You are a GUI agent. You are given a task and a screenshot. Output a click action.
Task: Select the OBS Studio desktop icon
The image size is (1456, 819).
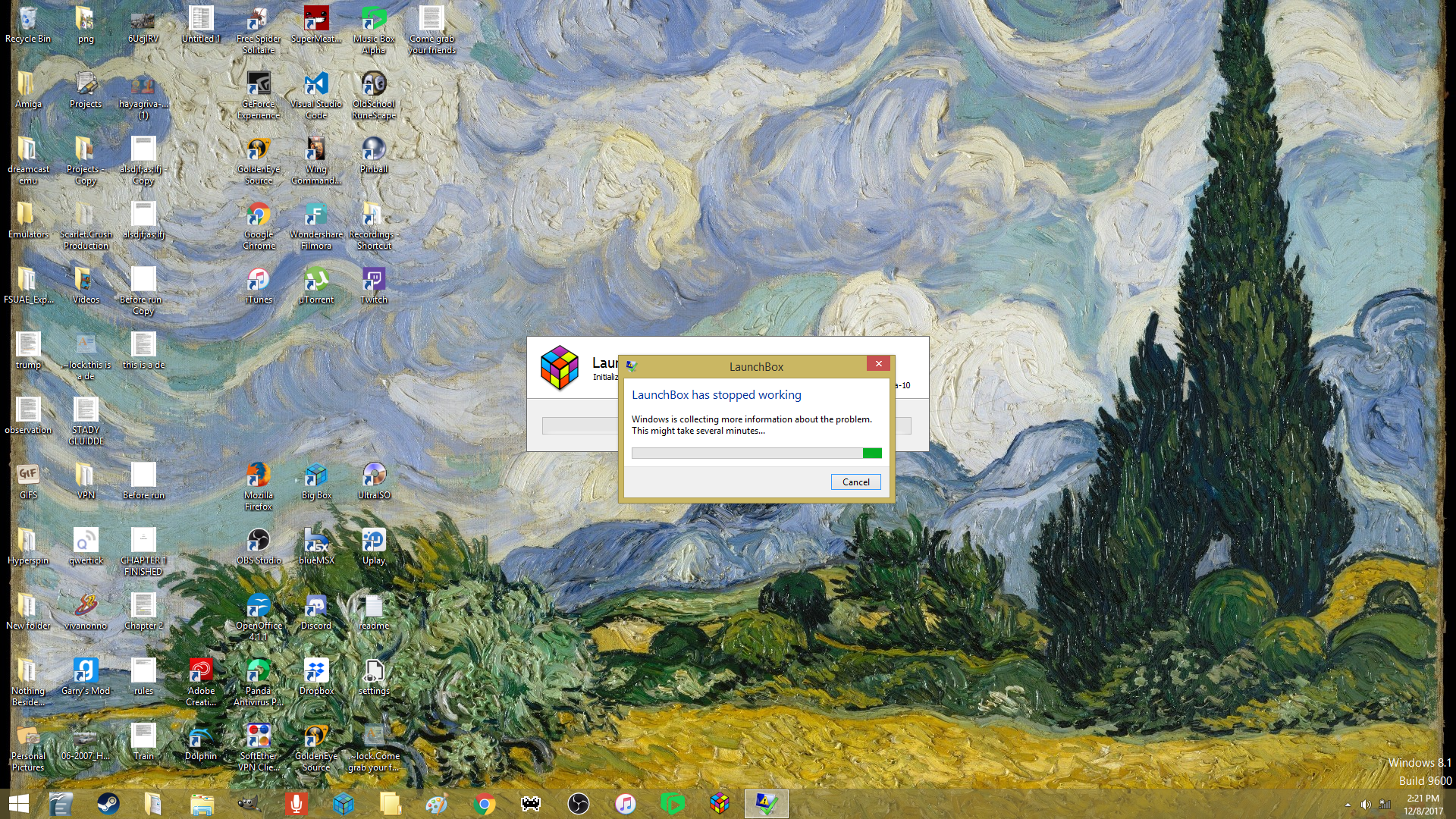pyautogui.click(x=259, y=546)
